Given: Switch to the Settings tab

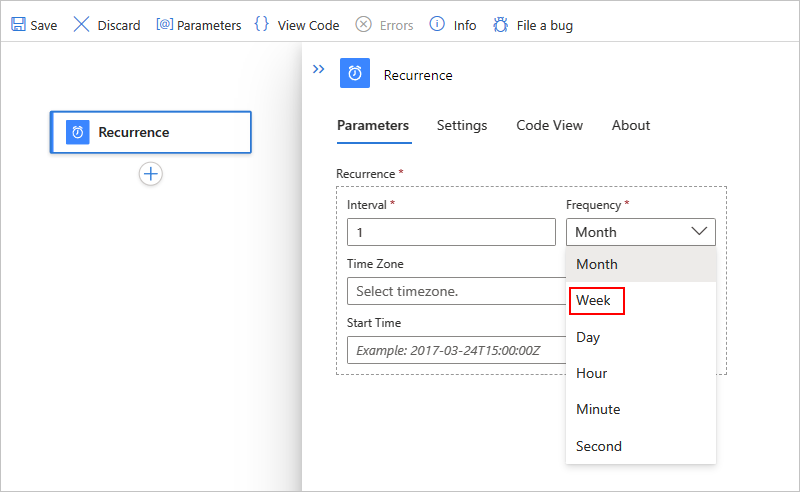Looking at the screenshot, I should click(462, 125).
